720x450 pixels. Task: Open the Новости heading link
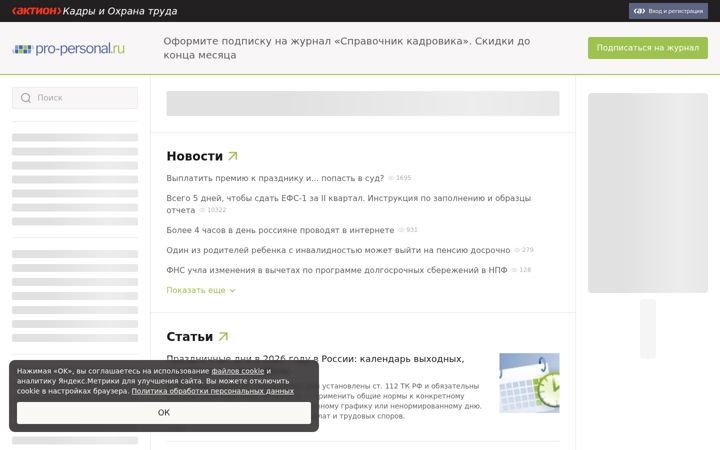pyautogui.click(x=195, y=156)
